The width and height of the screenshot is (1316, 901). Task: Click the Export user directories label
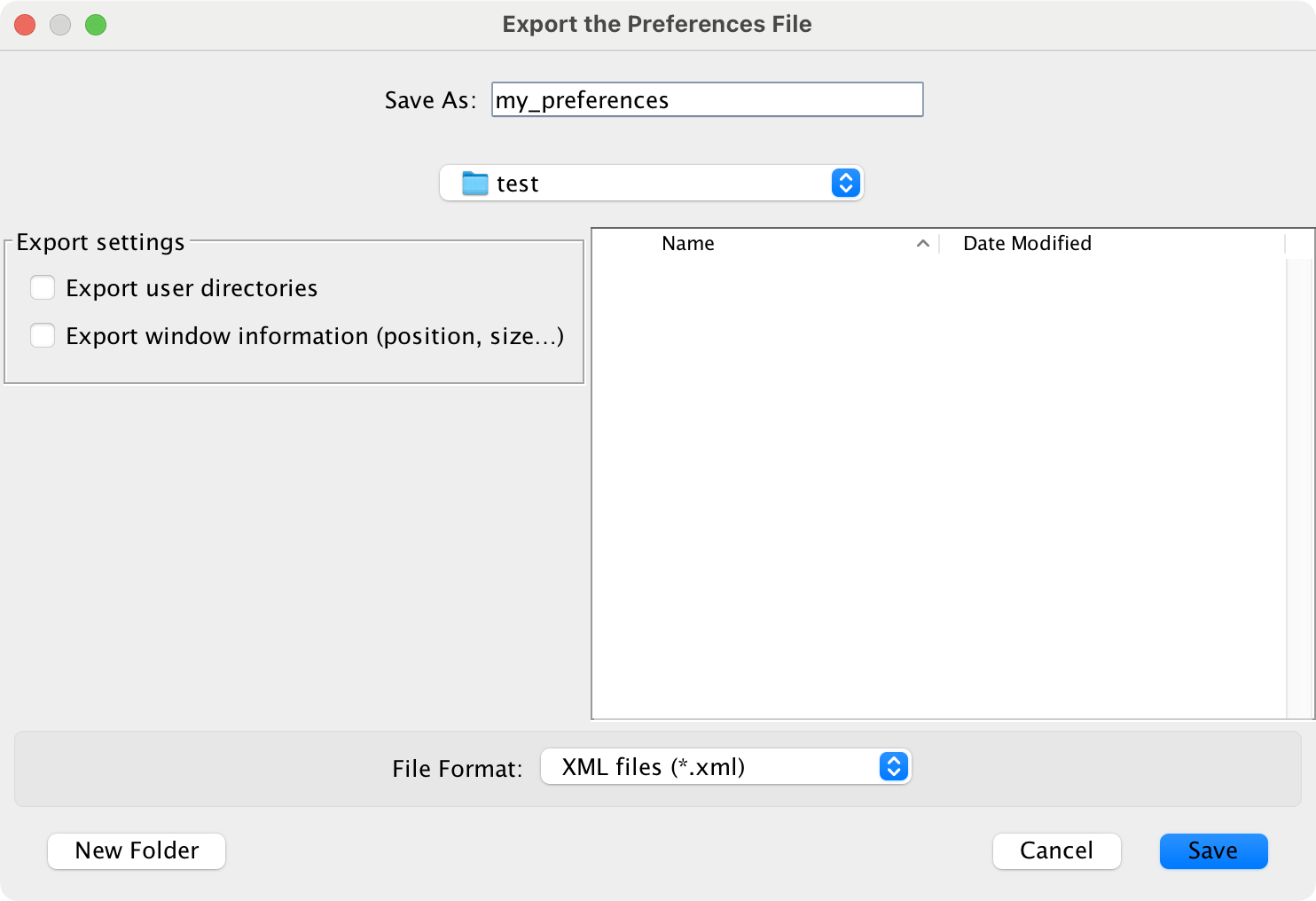point(192,288)
